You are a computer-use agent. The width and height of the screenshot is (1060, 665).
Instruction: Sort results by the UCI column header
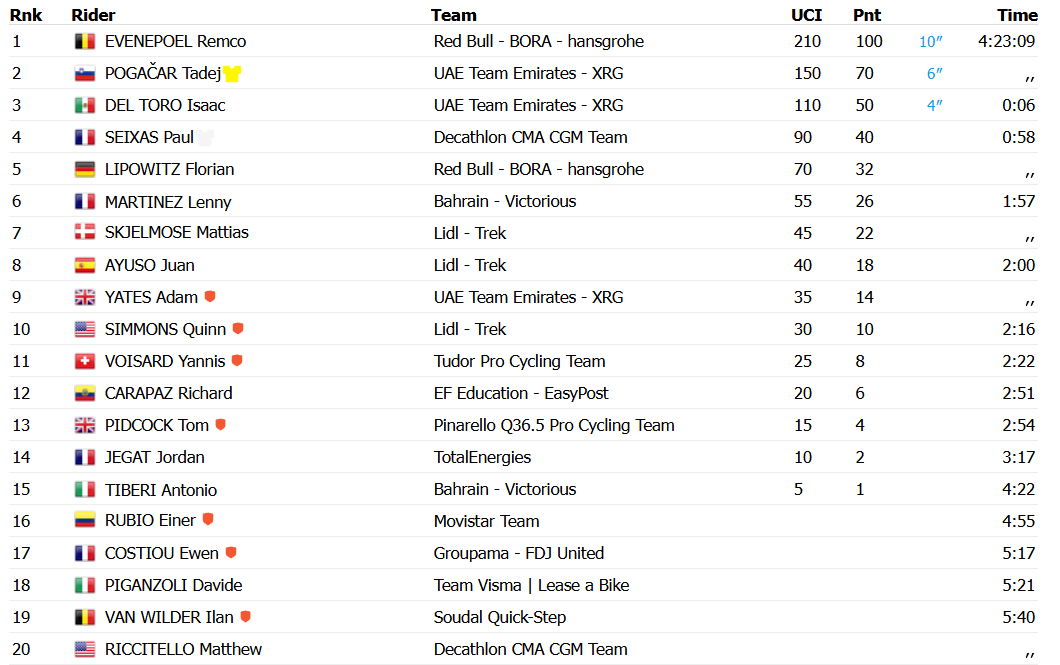click(x=806, y=15)
